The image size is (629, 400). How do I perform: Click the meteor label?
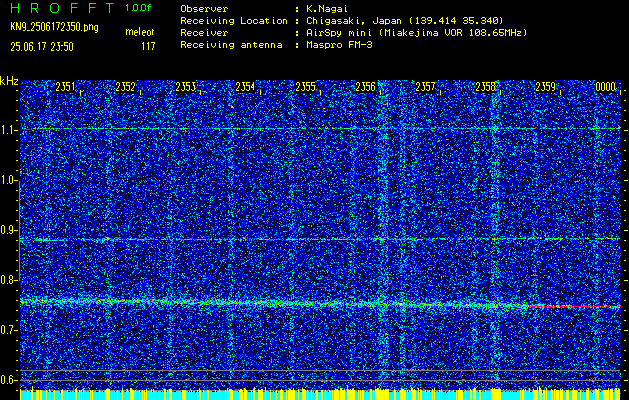pyautogui.click(x=140, y=32)
